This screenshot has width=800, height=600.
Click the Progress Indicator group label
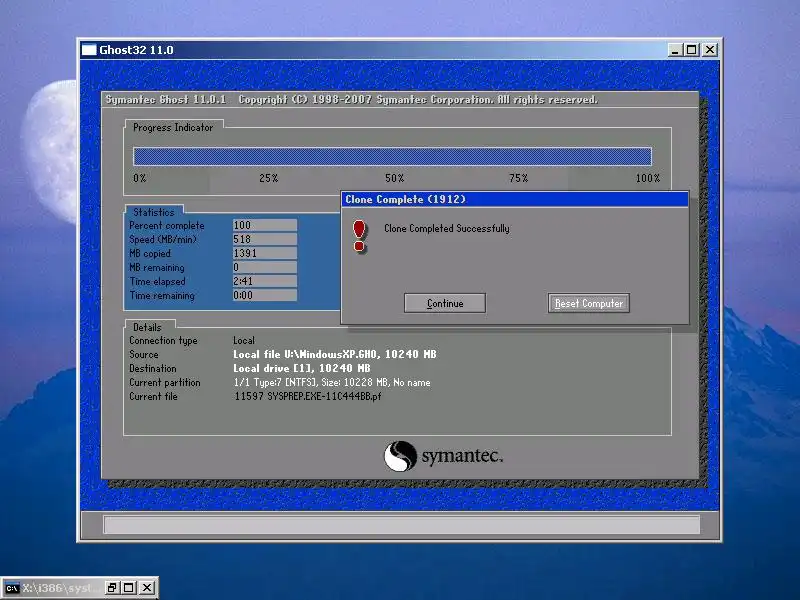[x=173, y=128]
